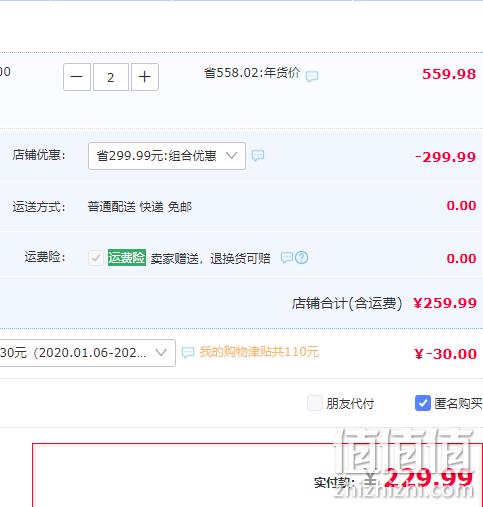This screenshot has height=507, width=483.
Task: Click the 省558.02:年货价 promotion text
Action: 252,73
